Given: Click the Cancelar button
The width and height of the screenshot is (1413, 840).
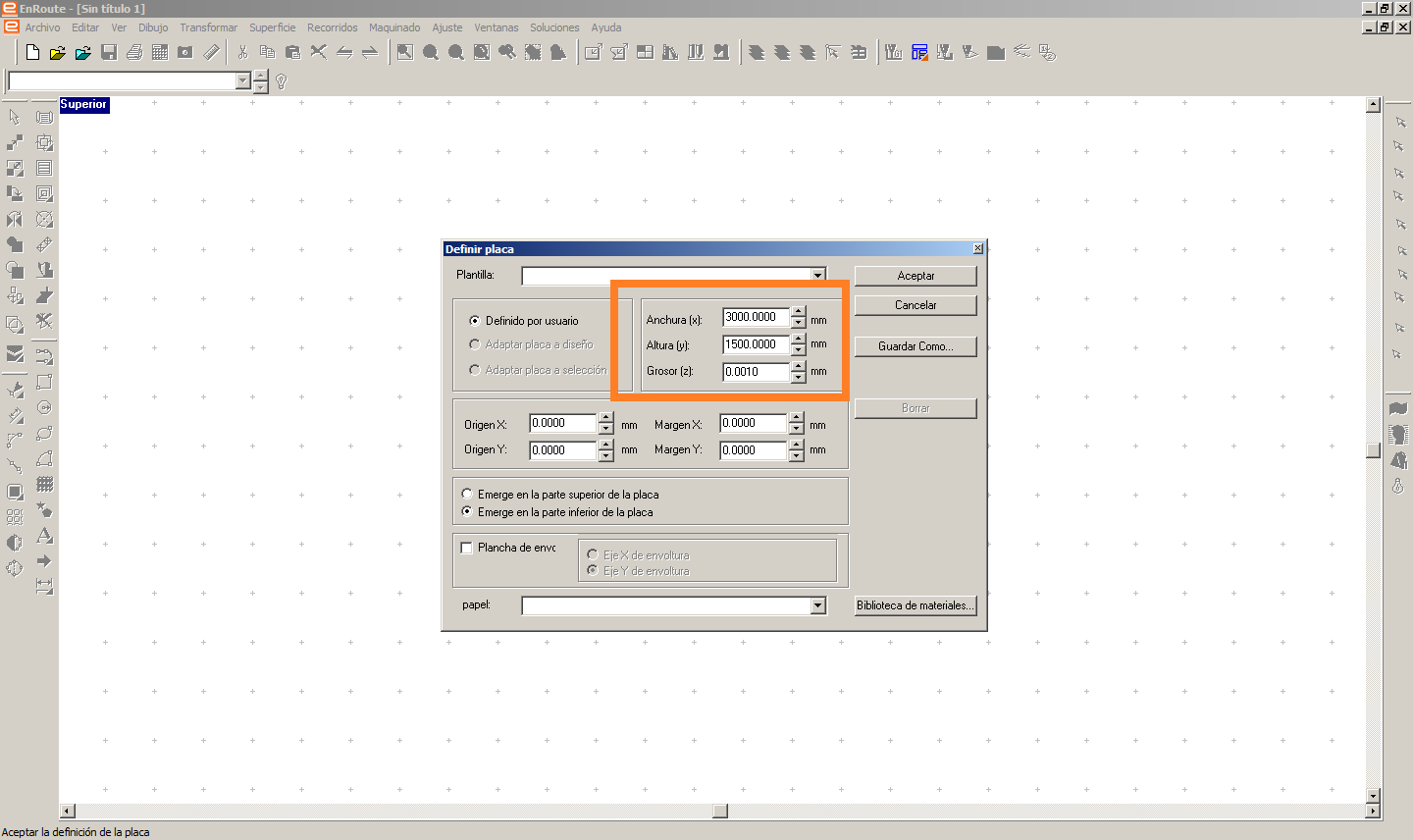Looking at the screenshot, I should (x=916, y=305).
